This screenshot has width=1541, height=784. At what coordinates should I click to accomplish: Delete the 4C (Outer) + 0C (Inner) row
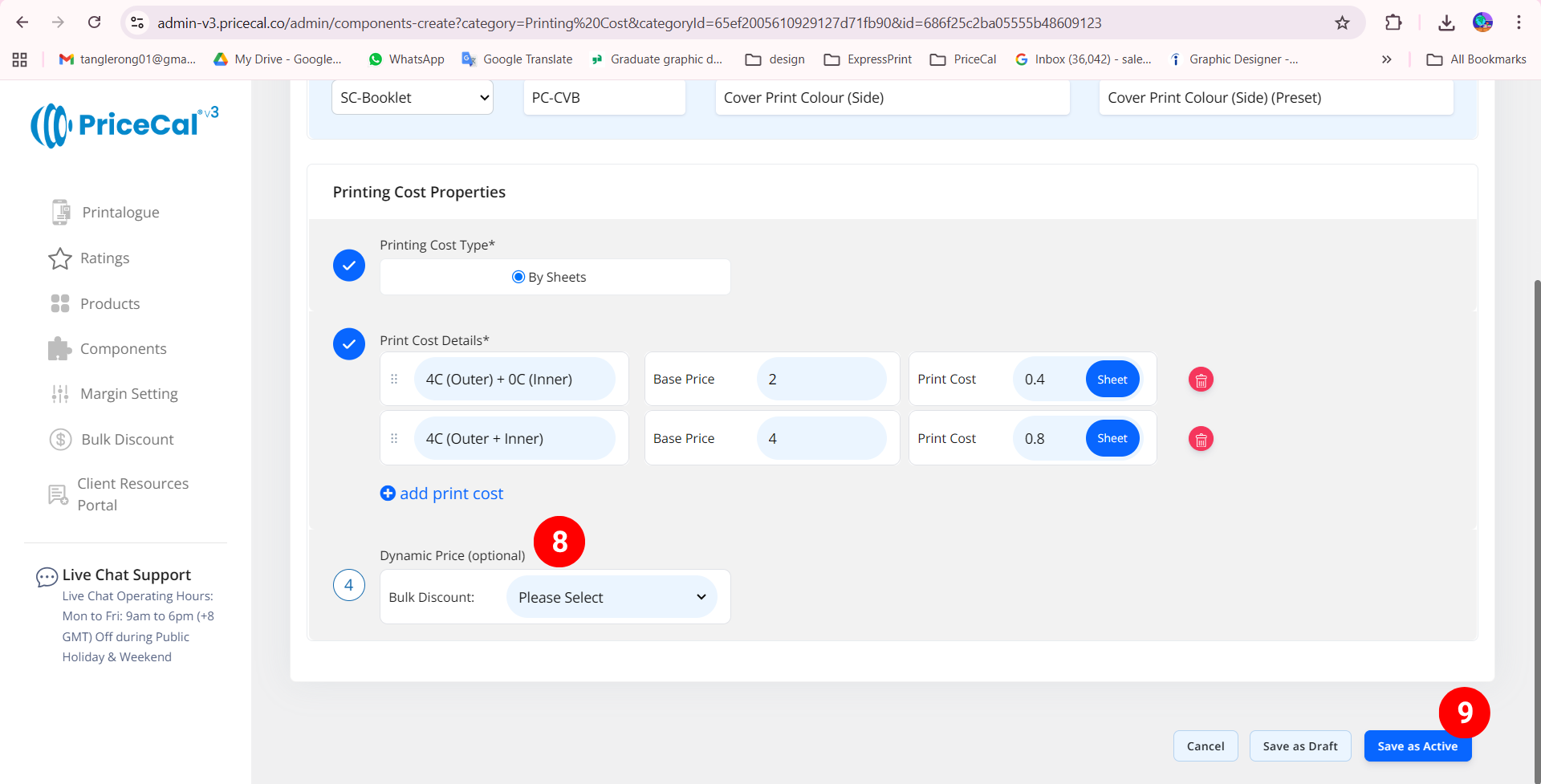pos(1201,380)
